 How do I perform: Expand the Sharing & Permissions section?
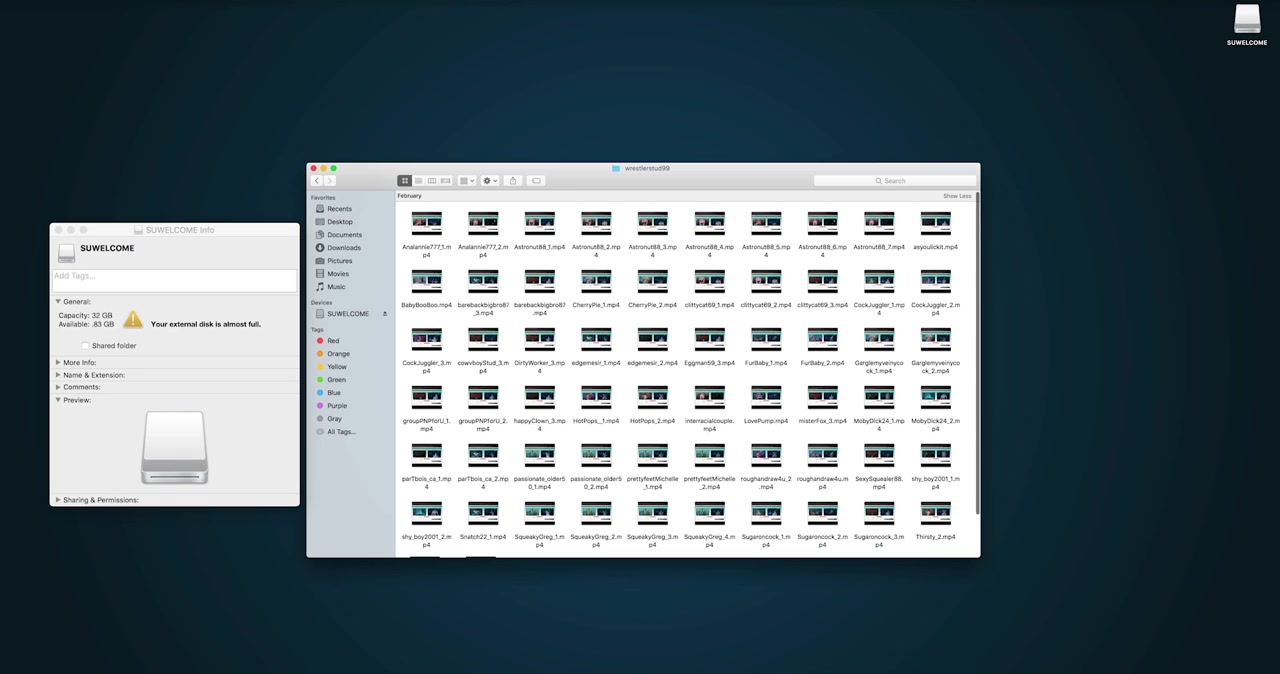coord(58,500)
